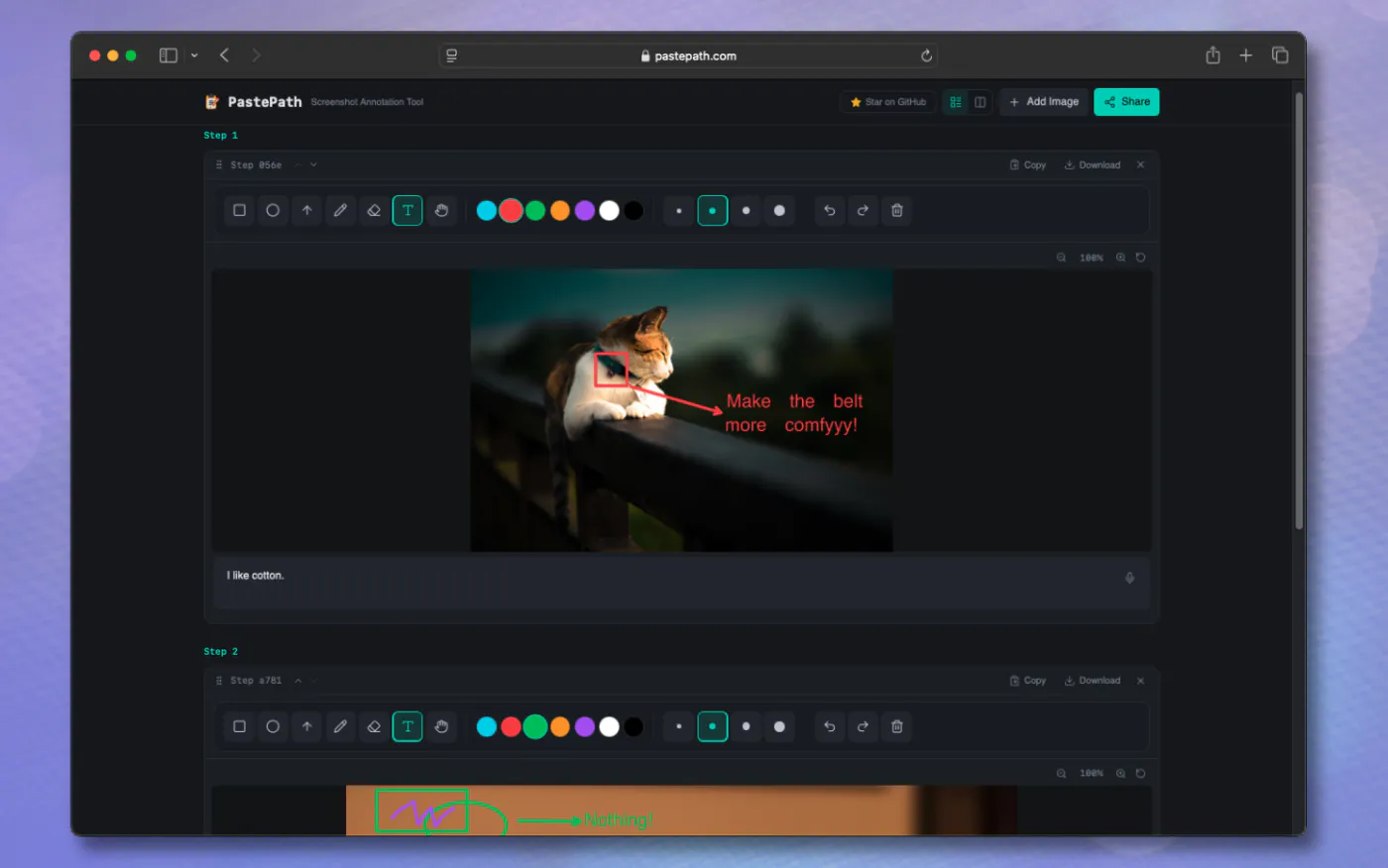1388x868 pixels.
Task: Pick the purple color in Step 1
Action: tap(585, 210)
